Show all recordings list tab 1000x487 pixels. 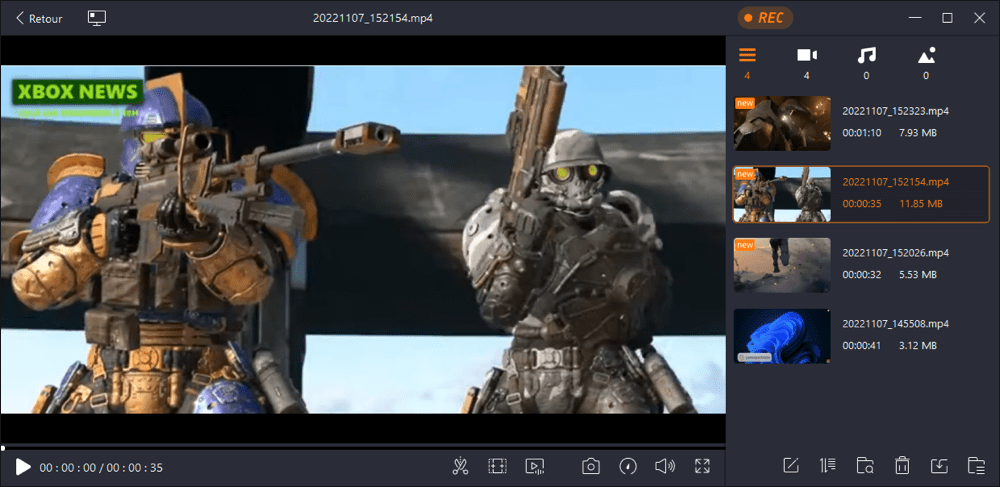click(747, 62)
